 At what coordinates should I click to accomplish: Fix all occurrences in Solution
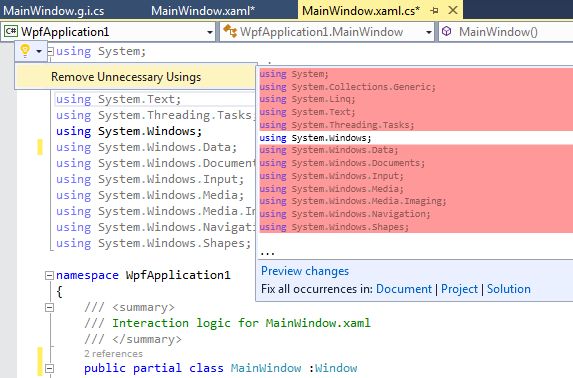[509, 289]
